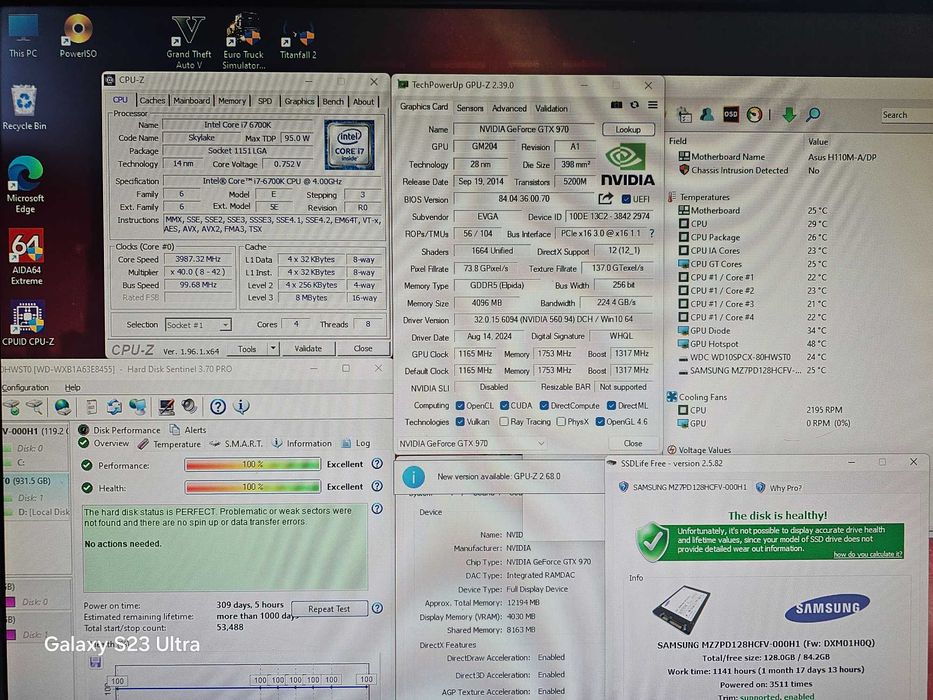Open the PowerISO desktop shortcut
933x700 pixels.
tap(78, 36)
